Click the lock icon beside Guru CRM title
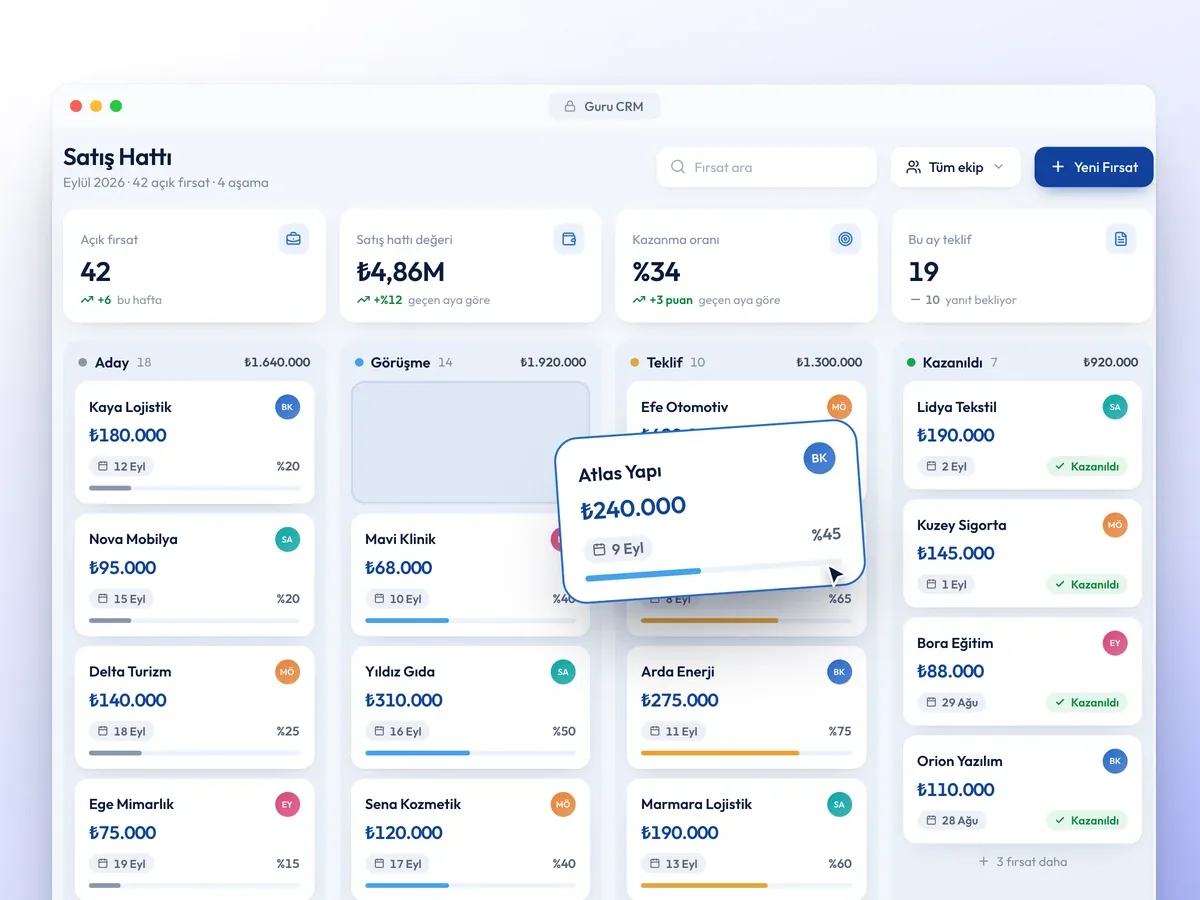Screen dimensions: 1200x900 pyautogui.click(x=570, y=106)
